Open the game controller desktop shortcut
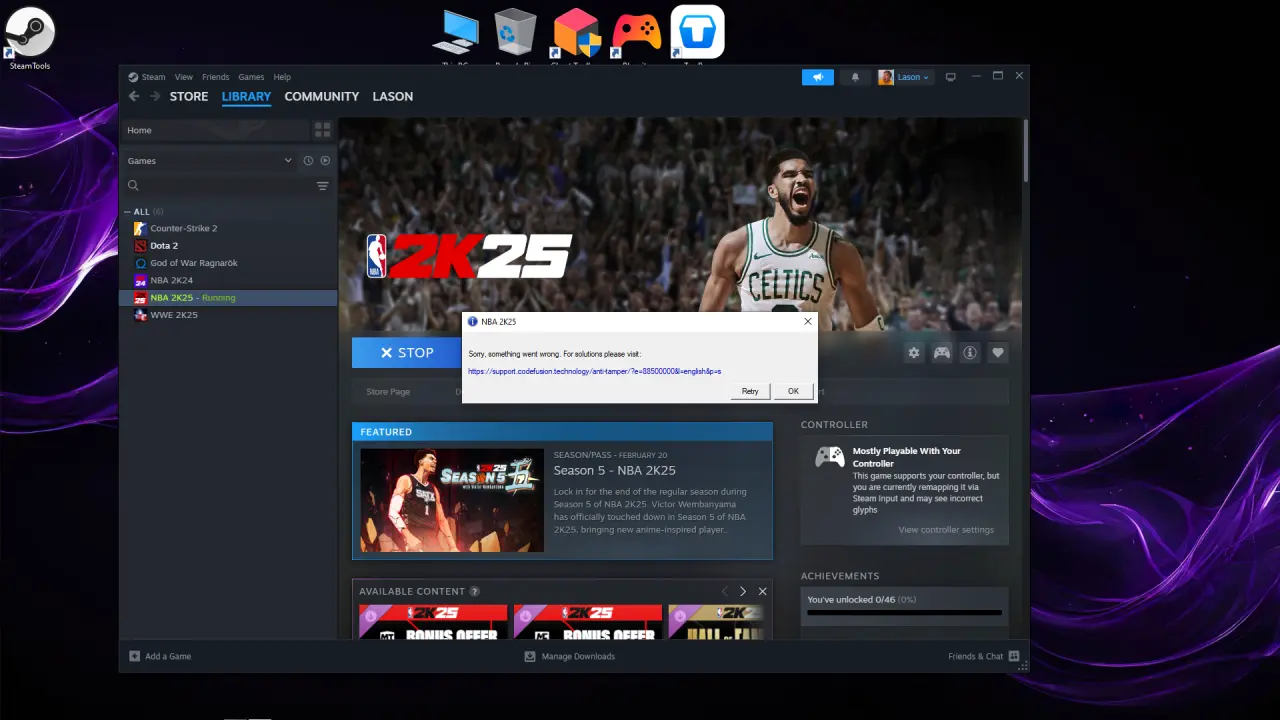 coord(636,32)
